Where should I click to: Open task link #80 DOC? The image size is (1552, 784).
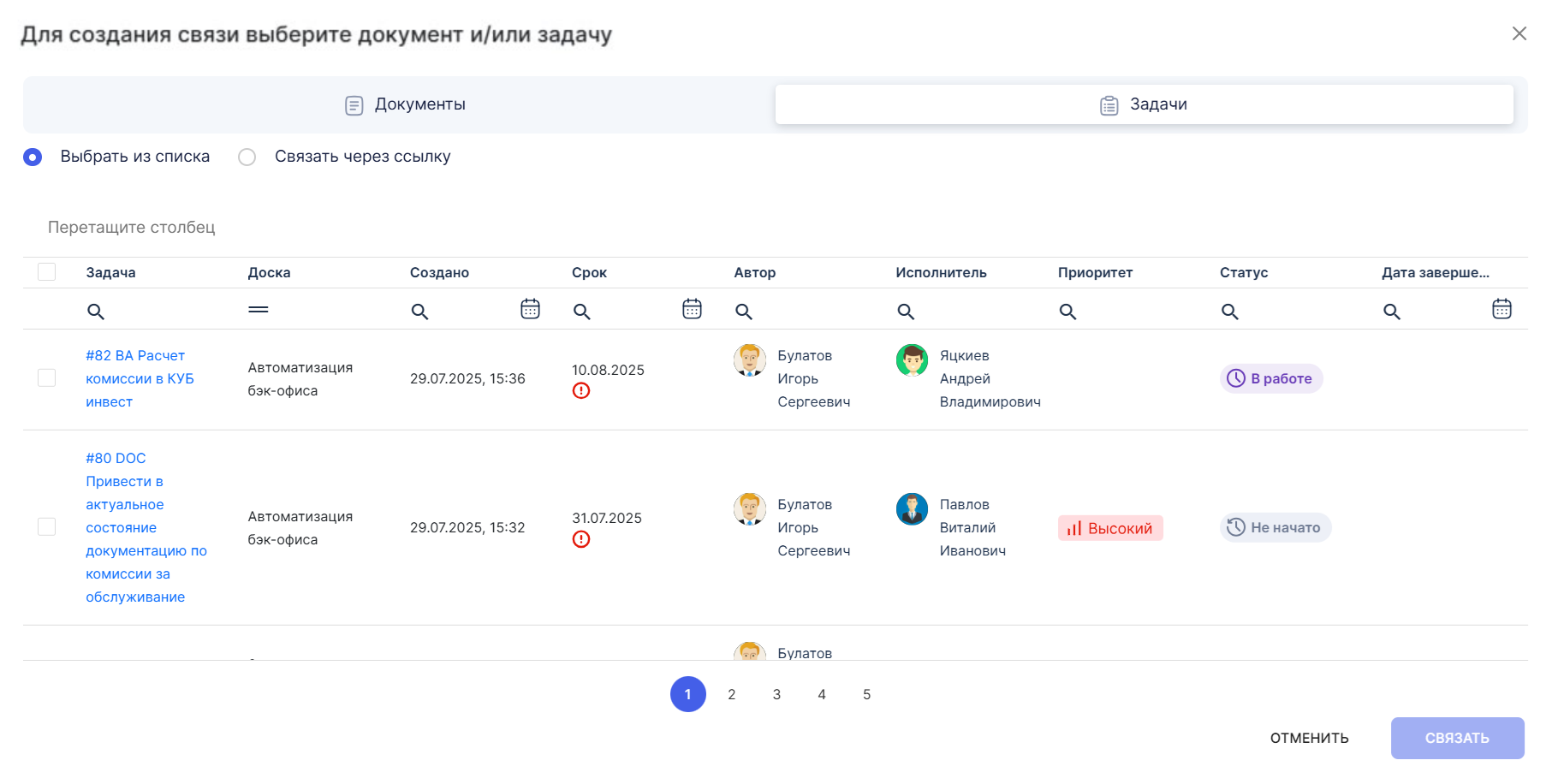click(116, 458)
